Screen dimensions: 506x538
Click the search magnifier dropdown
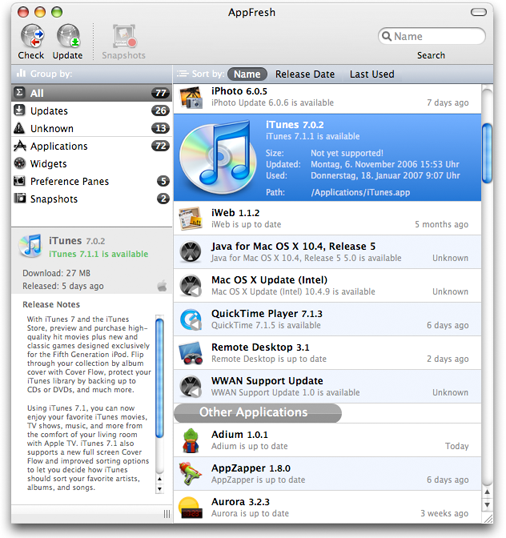(386, 36)
